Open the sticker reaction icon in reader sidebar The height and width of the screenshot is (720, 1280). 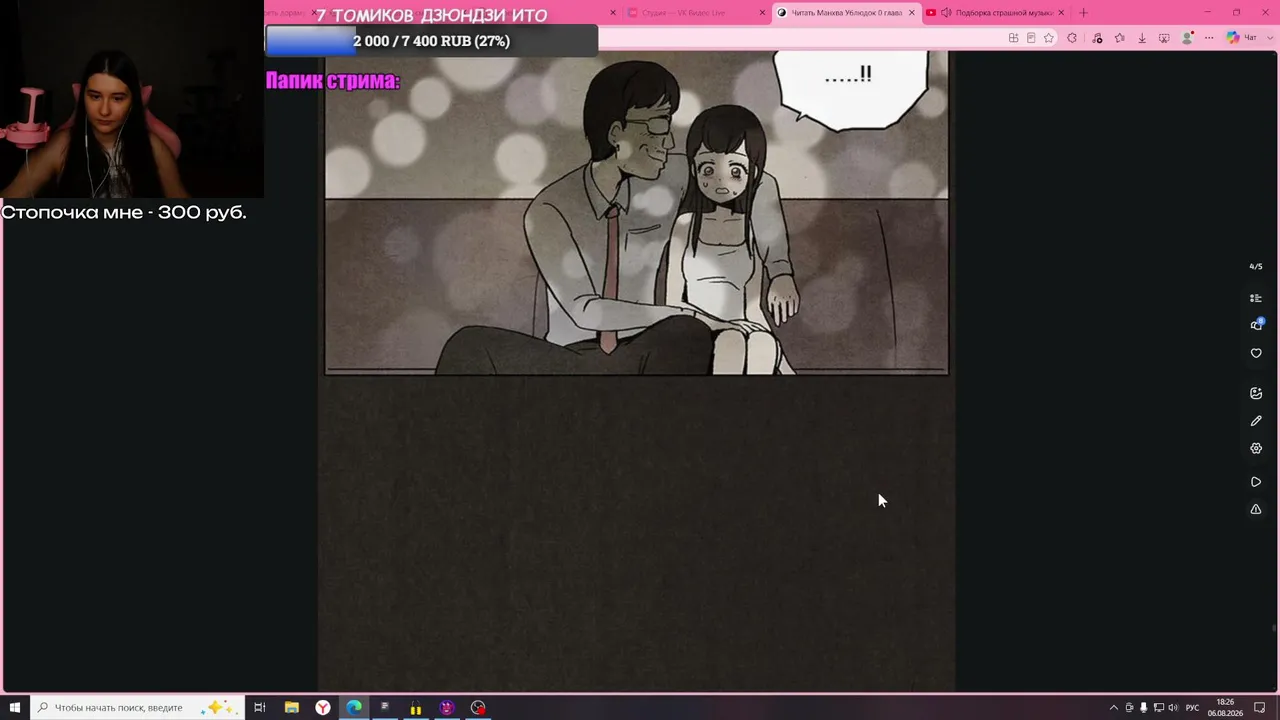point(1256,393)
